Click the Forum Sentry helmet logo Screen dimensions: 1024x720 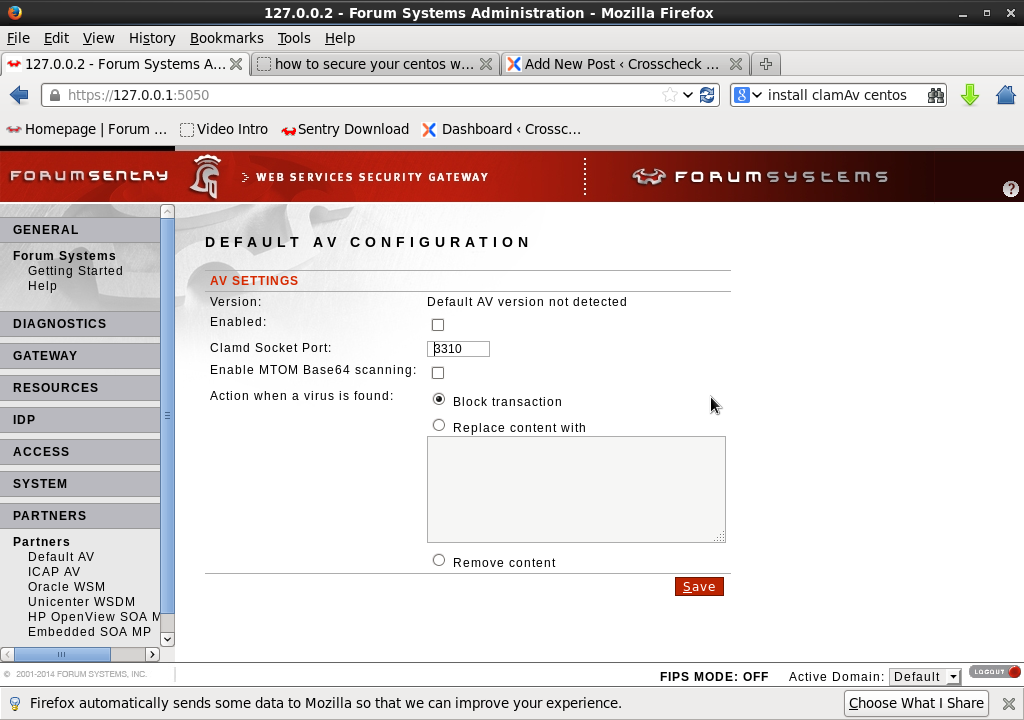pyautogui.click(x=206, y=176)
